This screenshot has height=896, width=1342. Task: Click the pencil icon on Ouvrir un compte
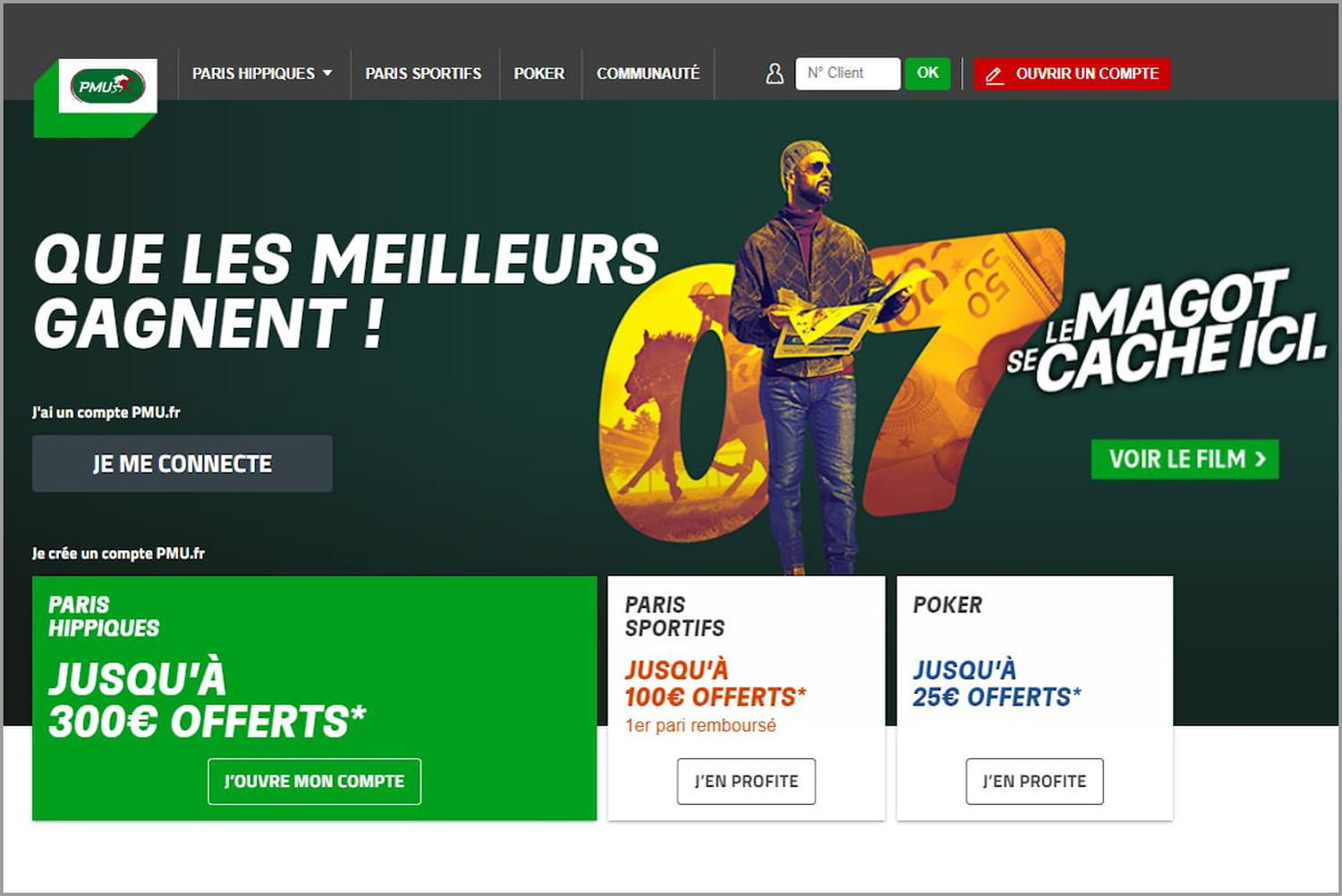point(994,74)
